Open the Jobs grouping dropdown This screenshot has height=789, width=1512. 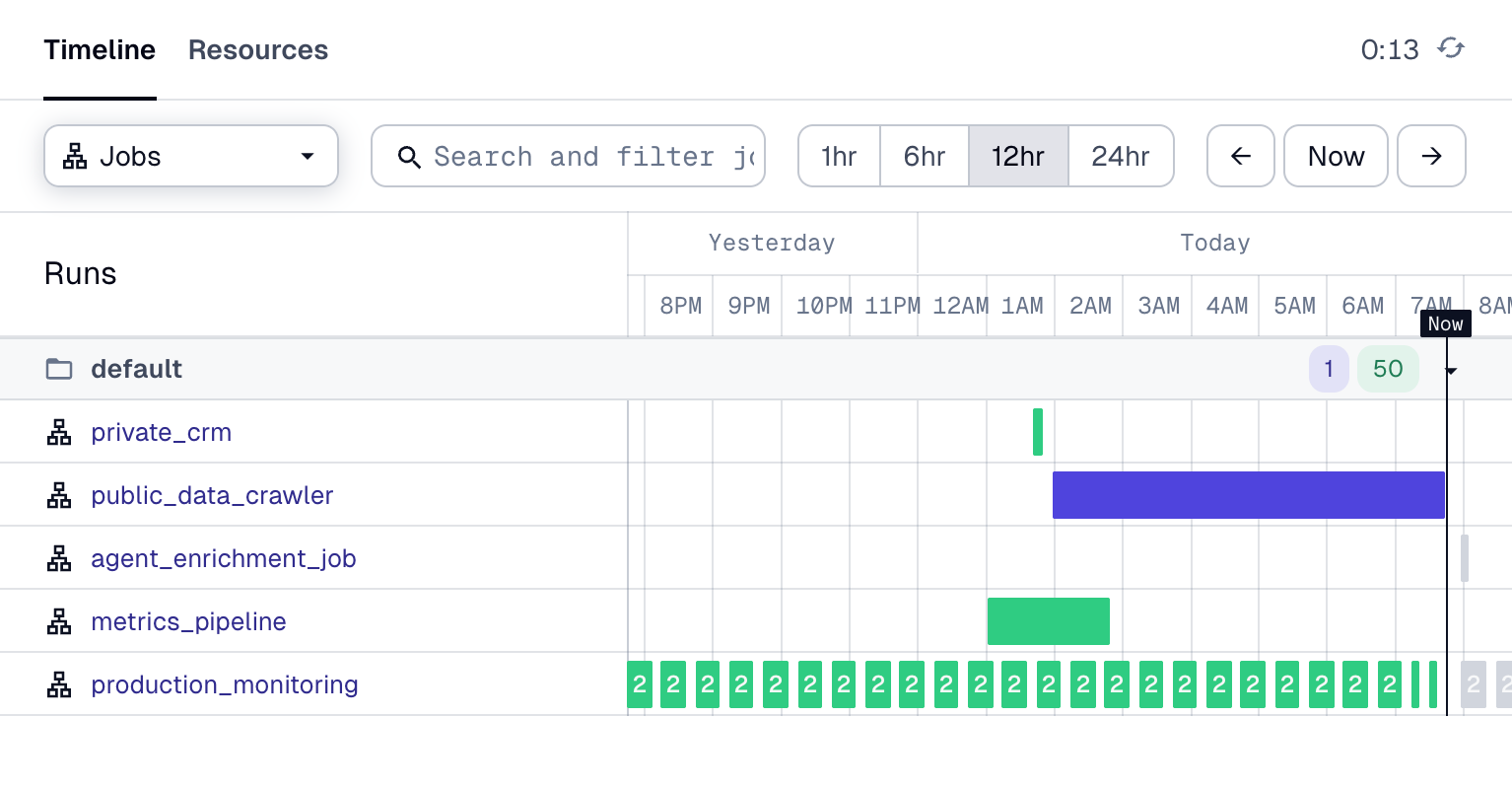coord(191,156)
